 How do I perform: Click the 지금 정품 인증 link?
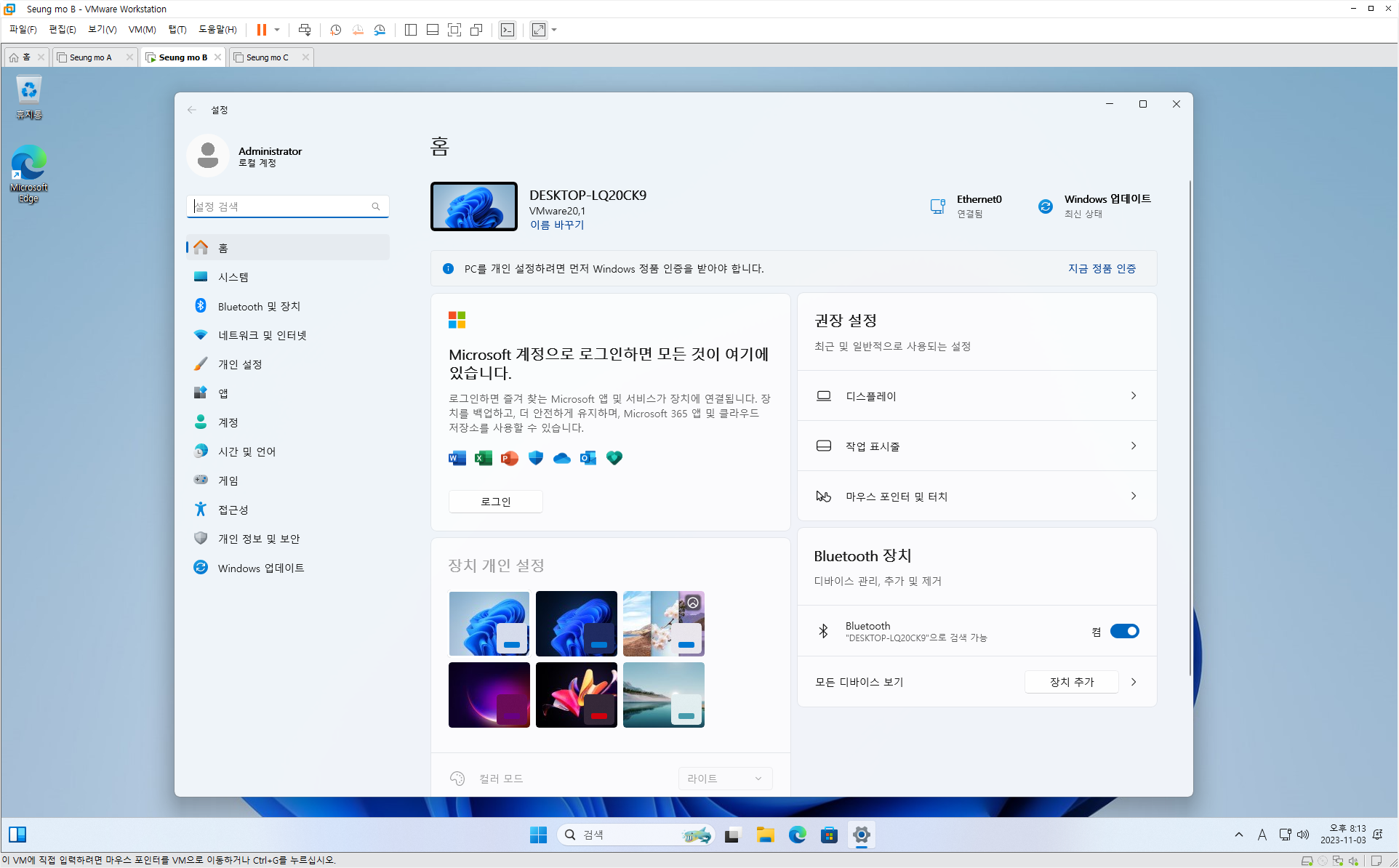[1102, 268]
